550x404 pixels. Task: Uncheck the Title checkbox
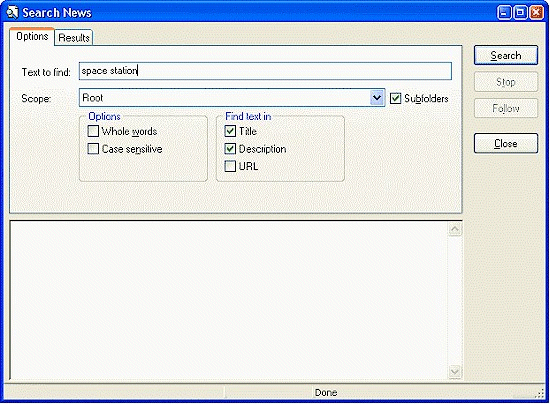tap(230, 131)
